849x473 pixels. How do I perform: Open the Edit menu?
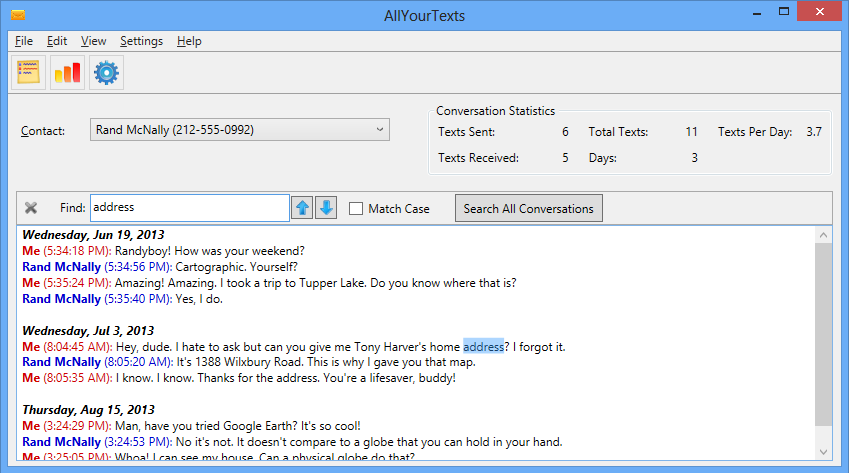(x=57, y=41)
